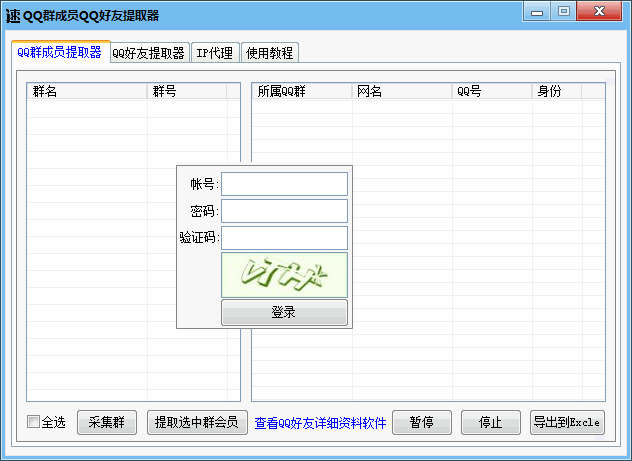
Task: Focus the 帐号 input field
Action: pyautogui.click(x=284, y=184)
